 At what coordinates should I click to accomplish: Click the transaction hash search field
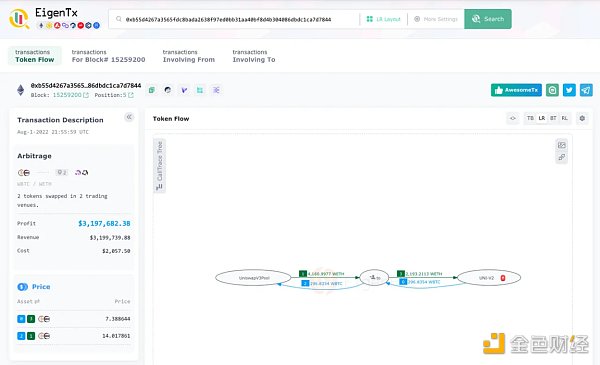[x=233, y=19]
